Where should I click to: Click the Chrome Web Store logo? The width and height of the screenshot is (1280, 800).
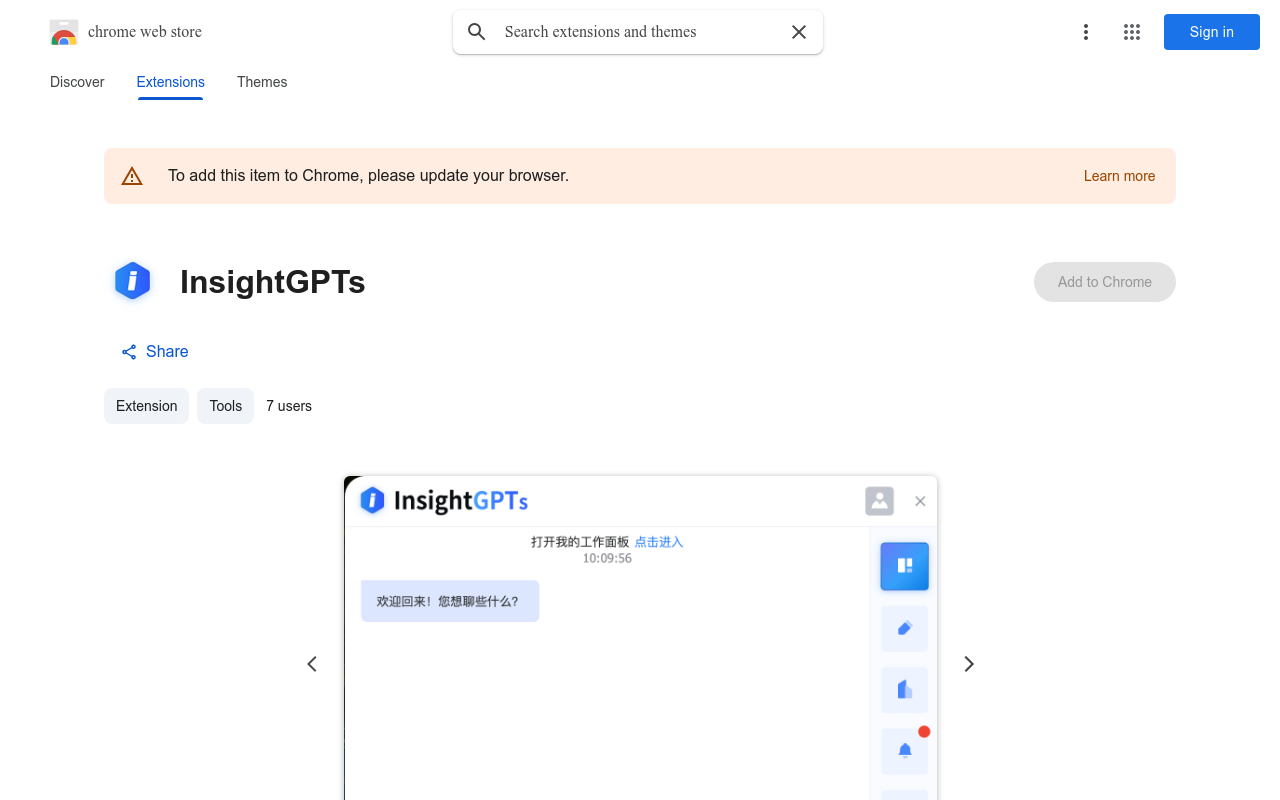tap(64, 32)
